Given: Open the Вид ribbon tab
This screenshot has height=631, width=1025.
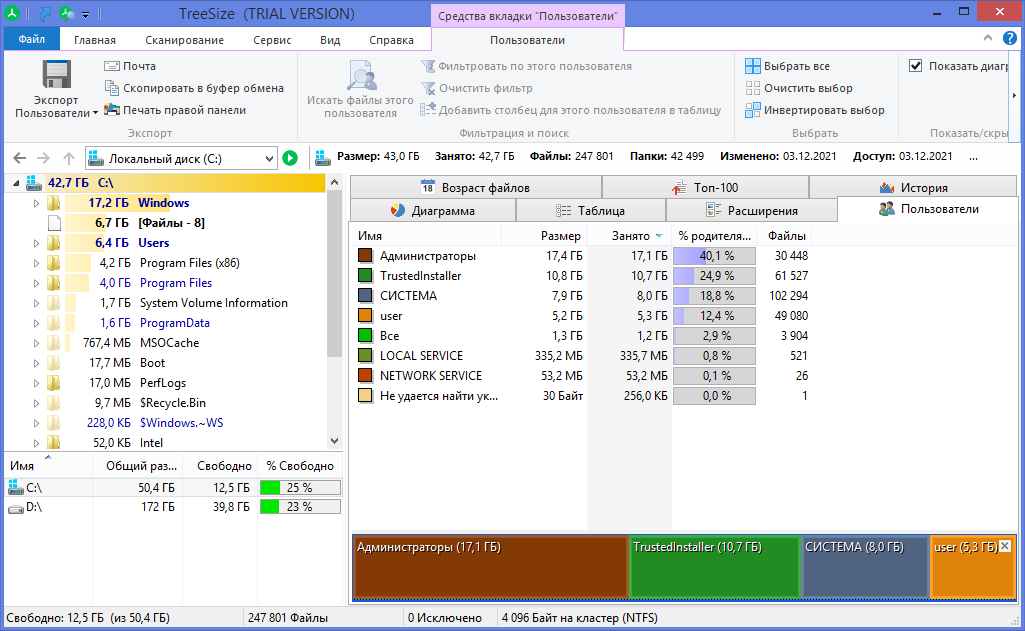Looking at the screenshot, I should (x=330, y=40).
